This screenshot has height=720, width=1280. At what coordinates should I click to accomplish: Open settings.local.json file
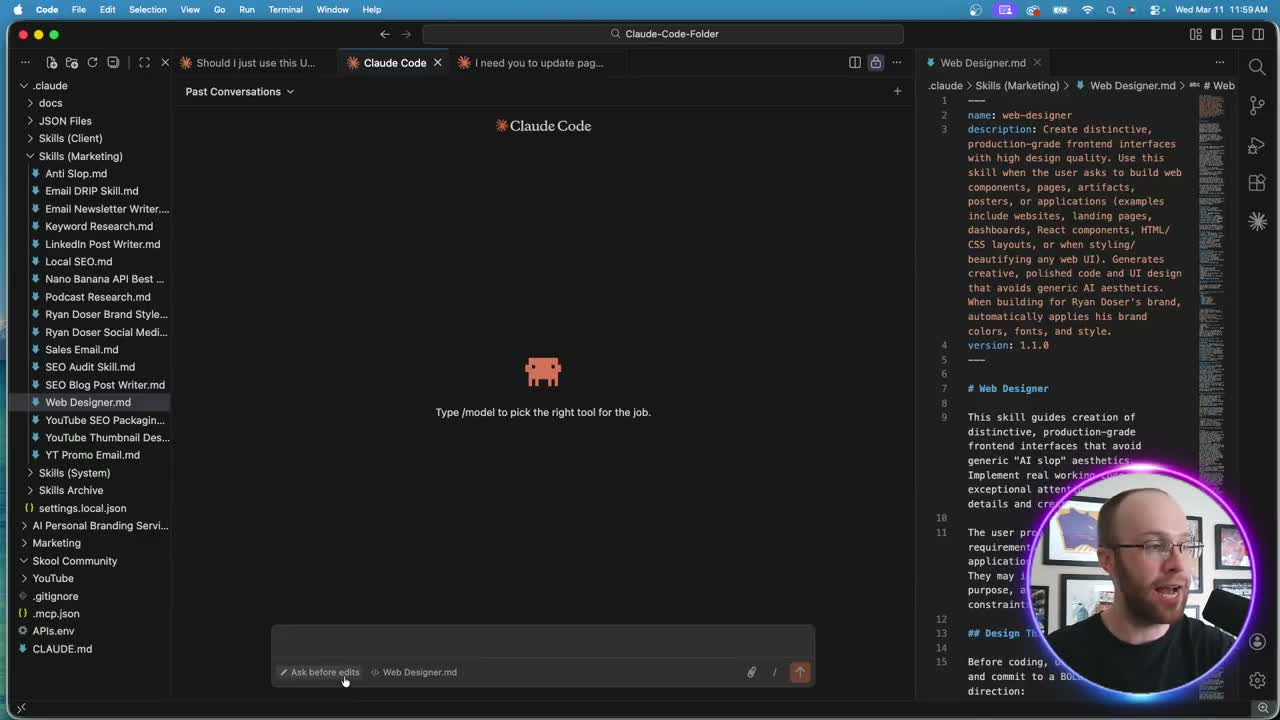click(x=82, y=508)
